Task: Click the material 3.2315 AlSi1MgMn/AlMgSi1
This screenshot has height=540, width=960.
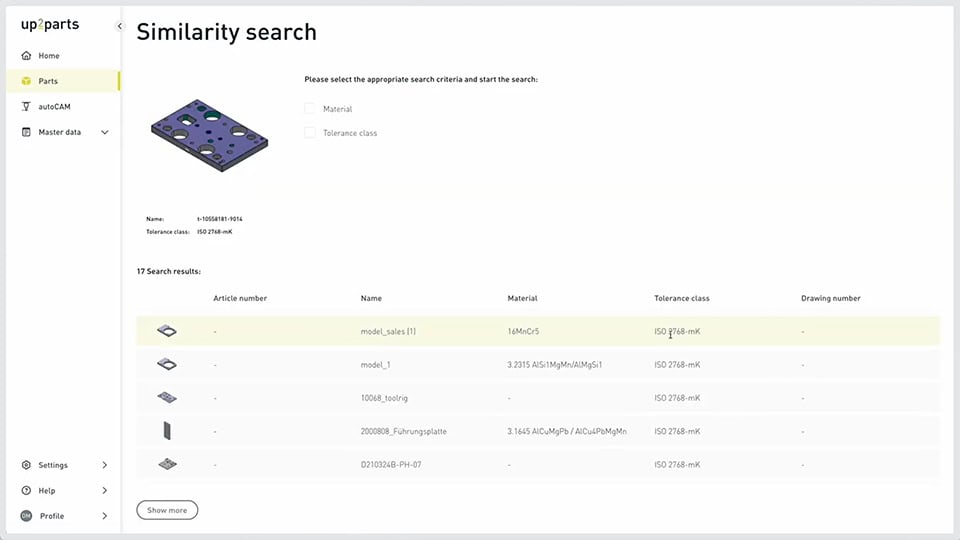Action: pyautogui.click(x=555, y=364)
